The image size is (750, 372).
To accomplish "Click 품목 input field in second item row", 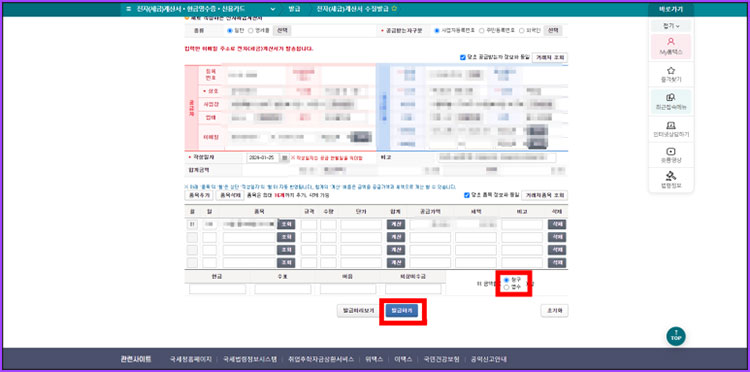I will pos(250,237).
